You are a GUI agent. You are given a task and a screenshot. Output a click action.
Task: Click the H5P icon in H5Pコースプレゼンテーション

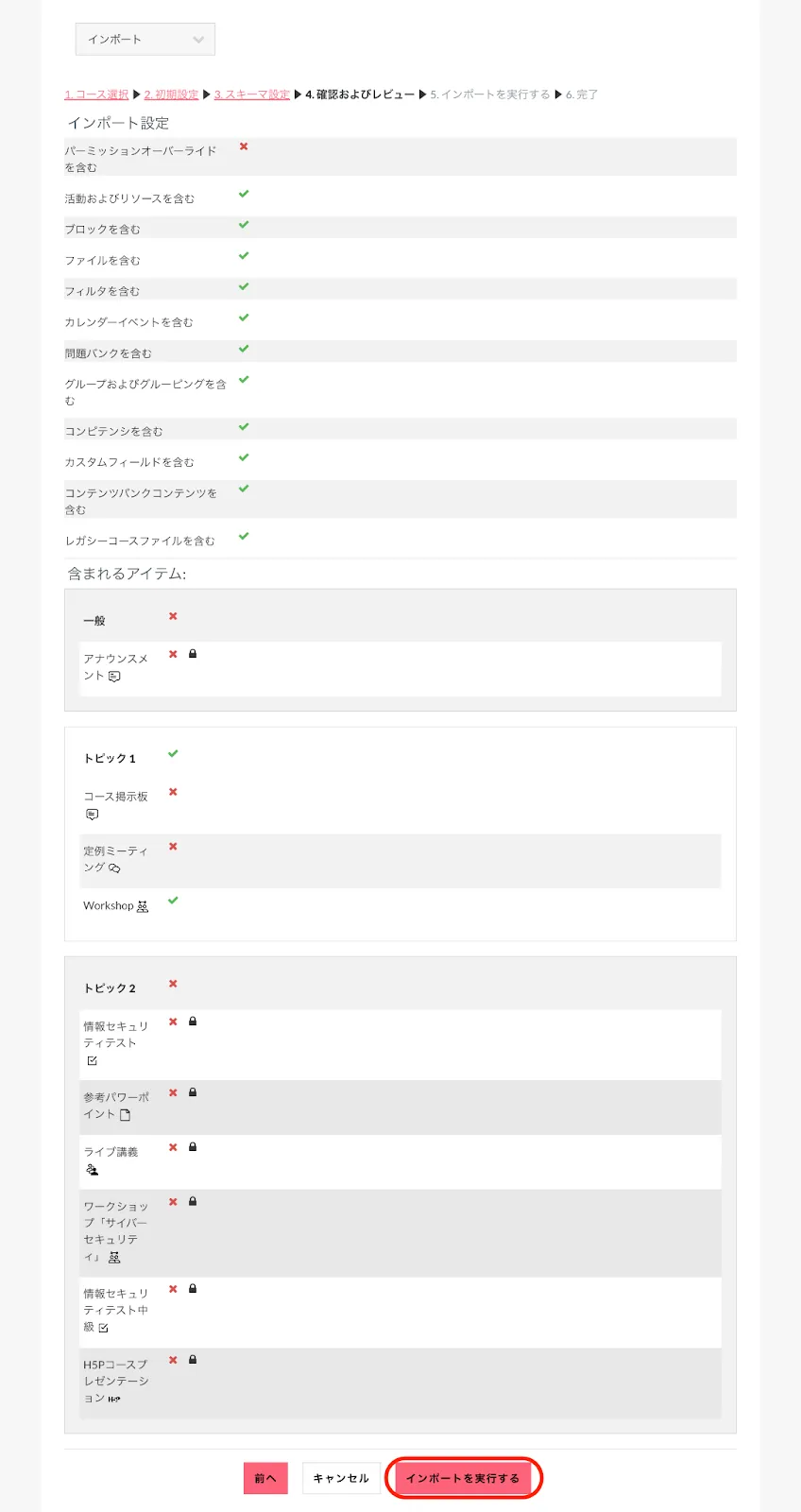114,1400
